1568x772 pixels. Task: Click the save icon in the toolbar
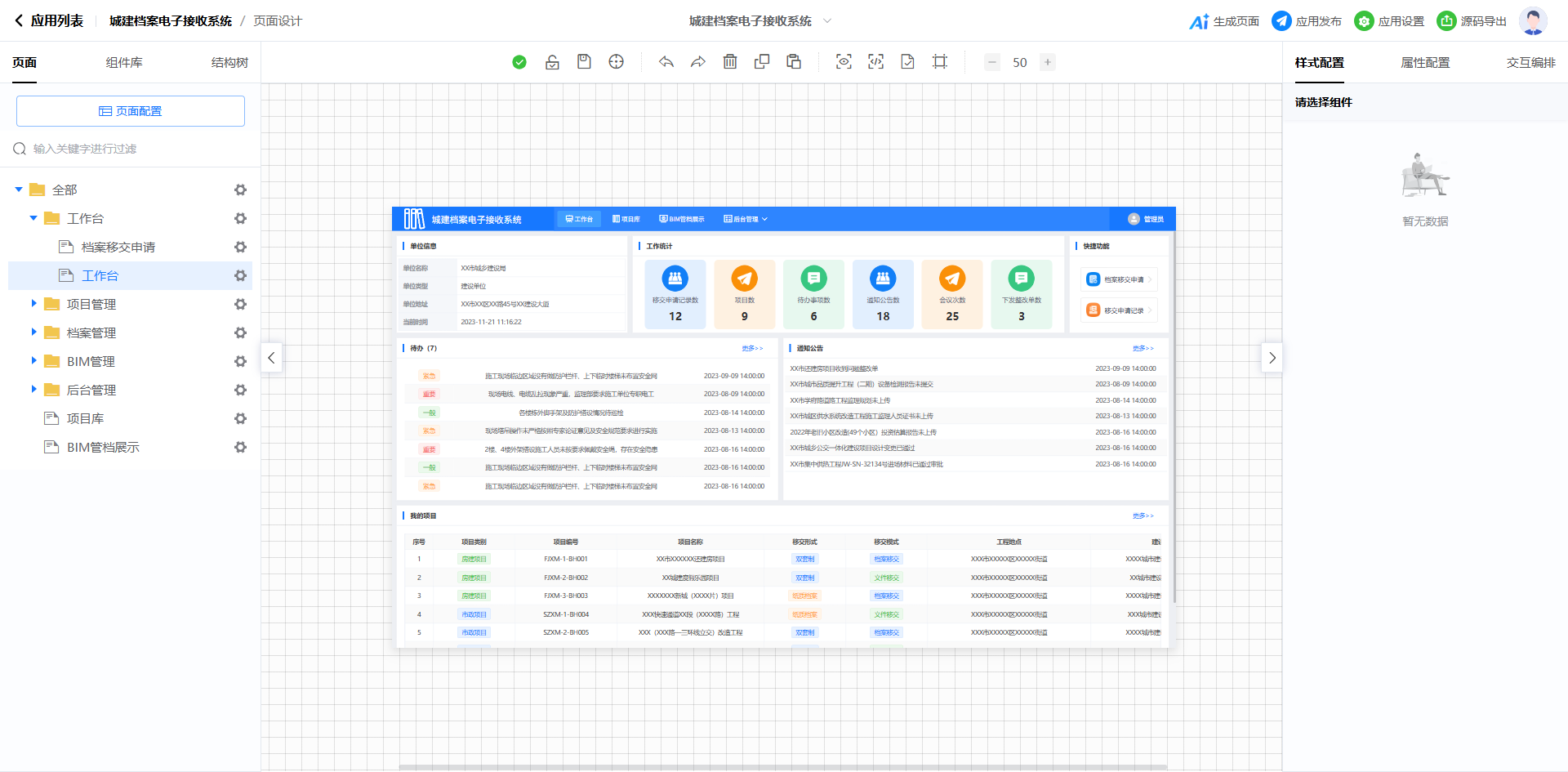584,62
